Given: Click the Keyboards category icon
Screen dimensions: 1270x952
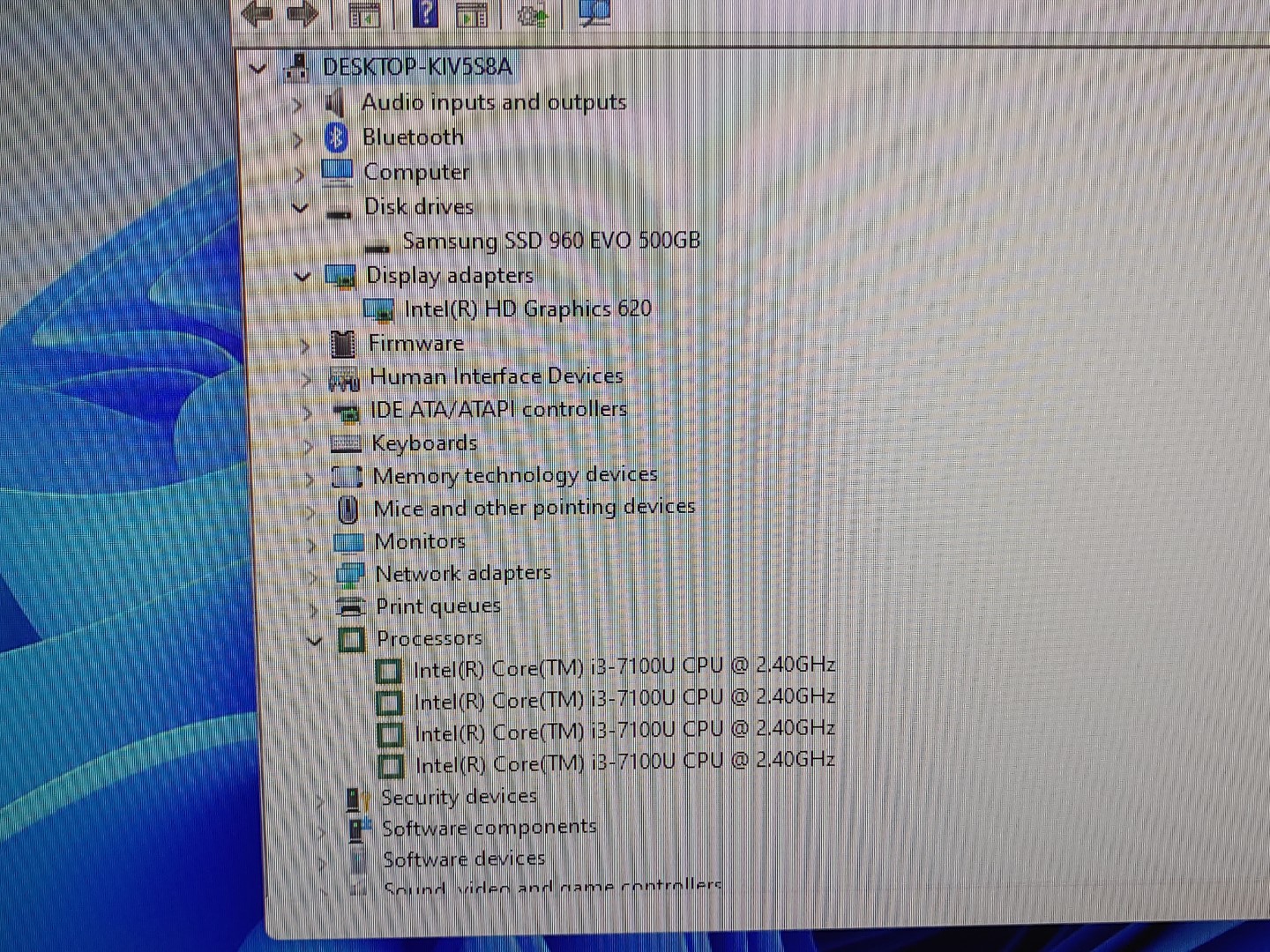Looking at the screenshot, I should pyautogui.click(x=346, y=443).
